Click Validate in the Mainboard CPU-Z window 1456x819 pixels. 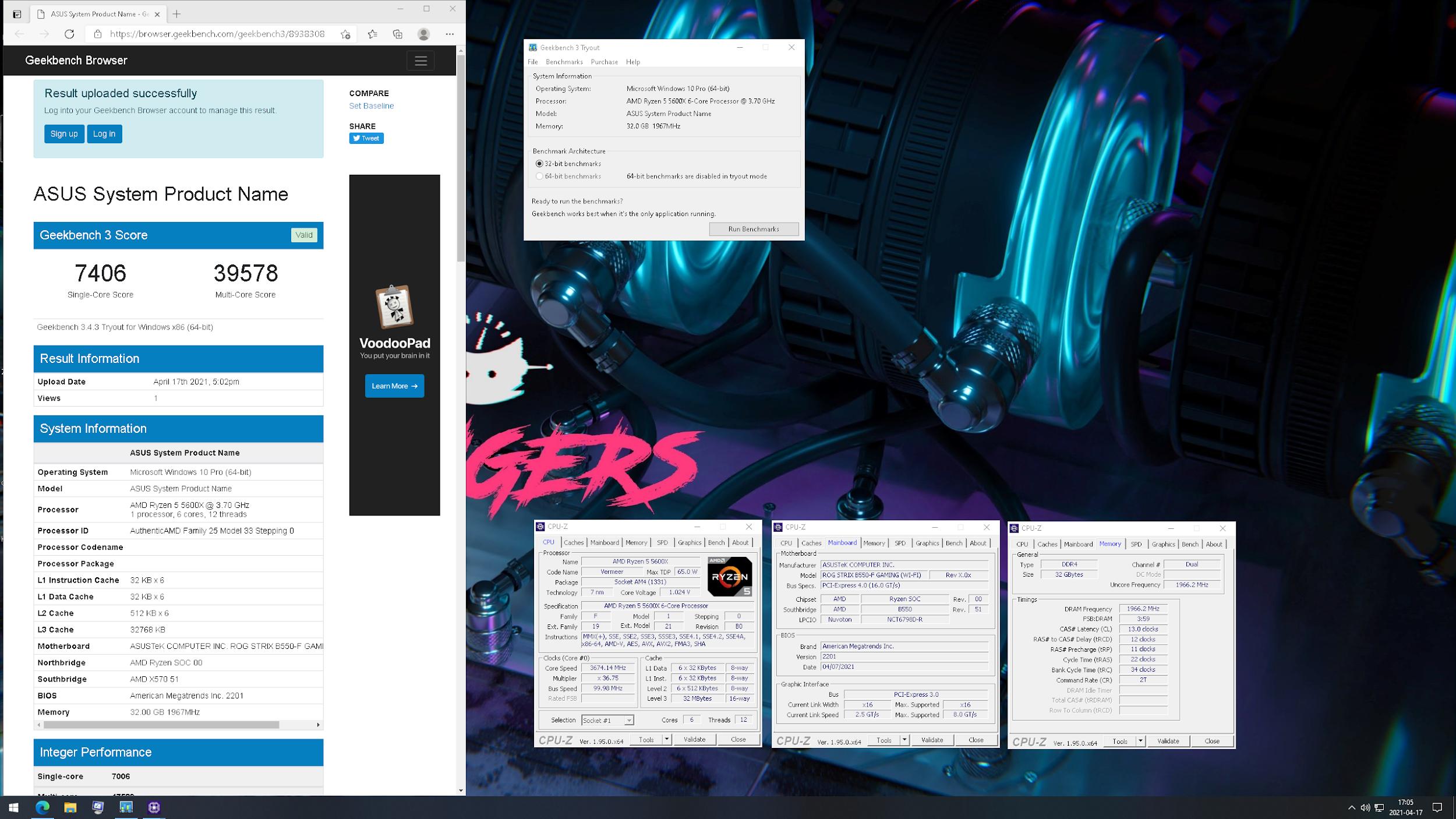(x=932, y=740)
